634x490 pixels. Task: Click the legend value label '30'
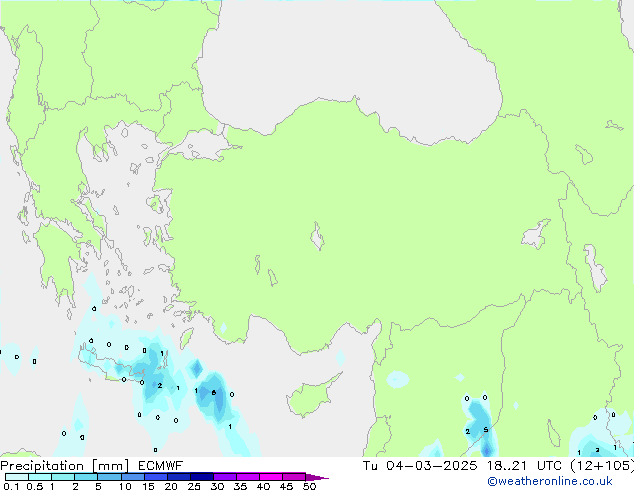tap(217, 486)
